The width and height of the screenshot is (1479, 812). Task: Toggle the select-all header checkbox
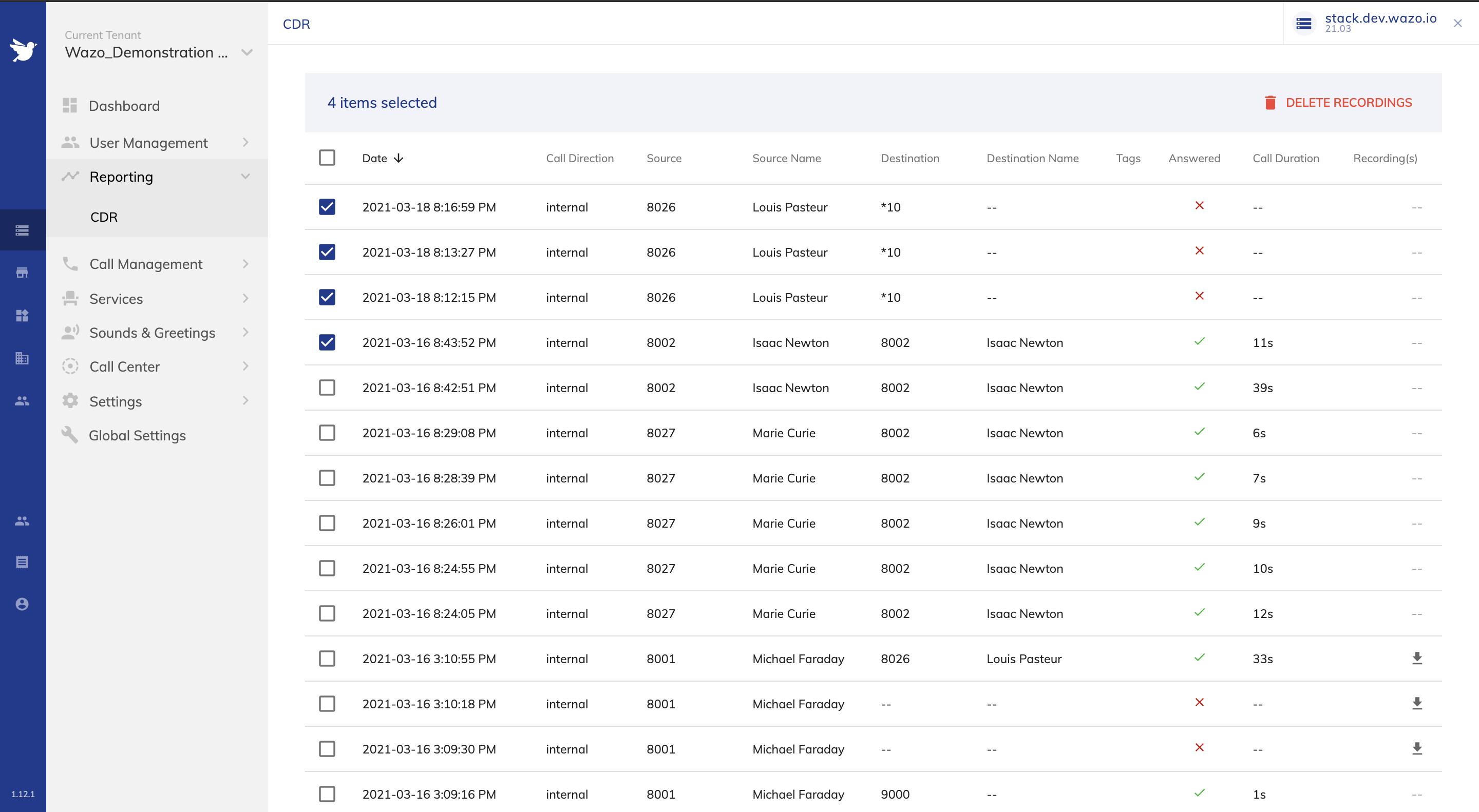tap(327, 158)
